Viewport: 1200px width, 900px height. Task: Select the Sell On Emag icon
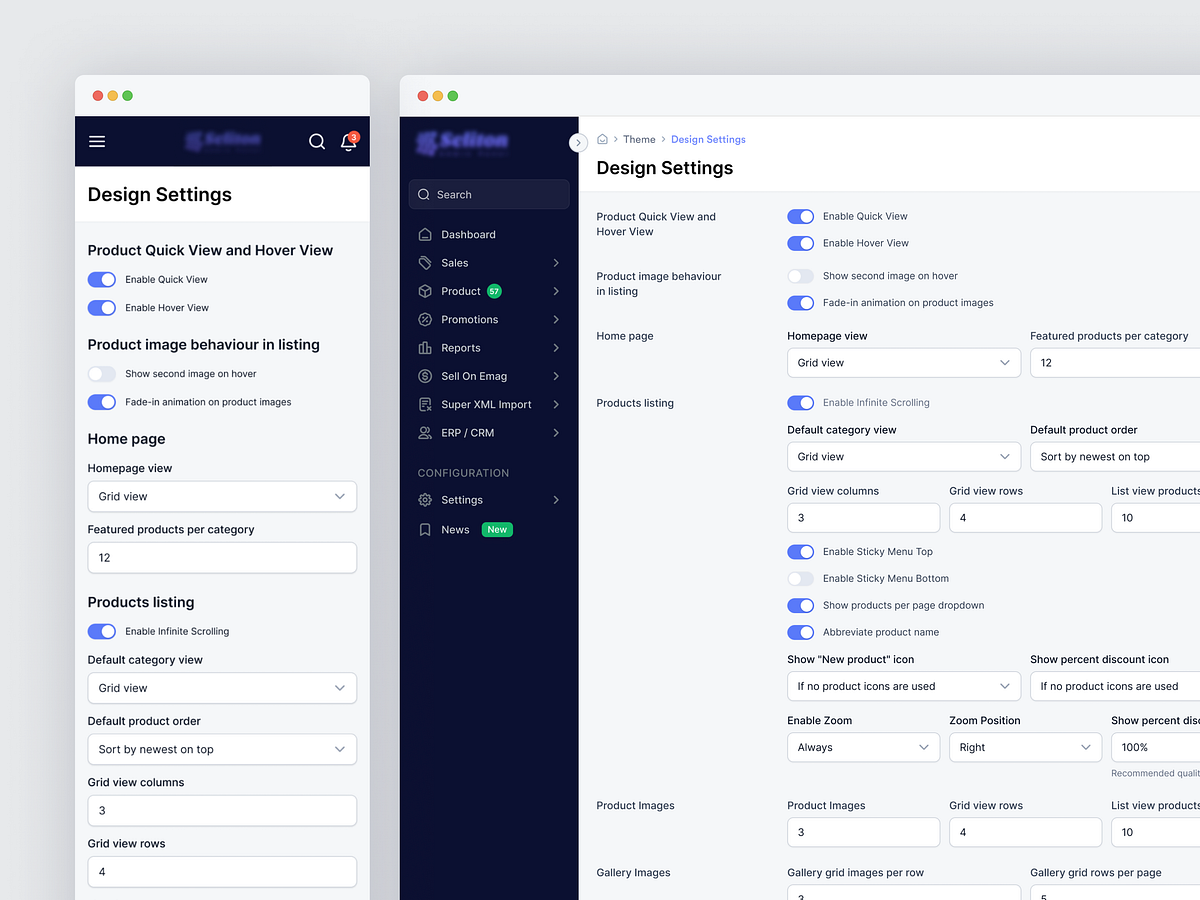tap(424, 376)
